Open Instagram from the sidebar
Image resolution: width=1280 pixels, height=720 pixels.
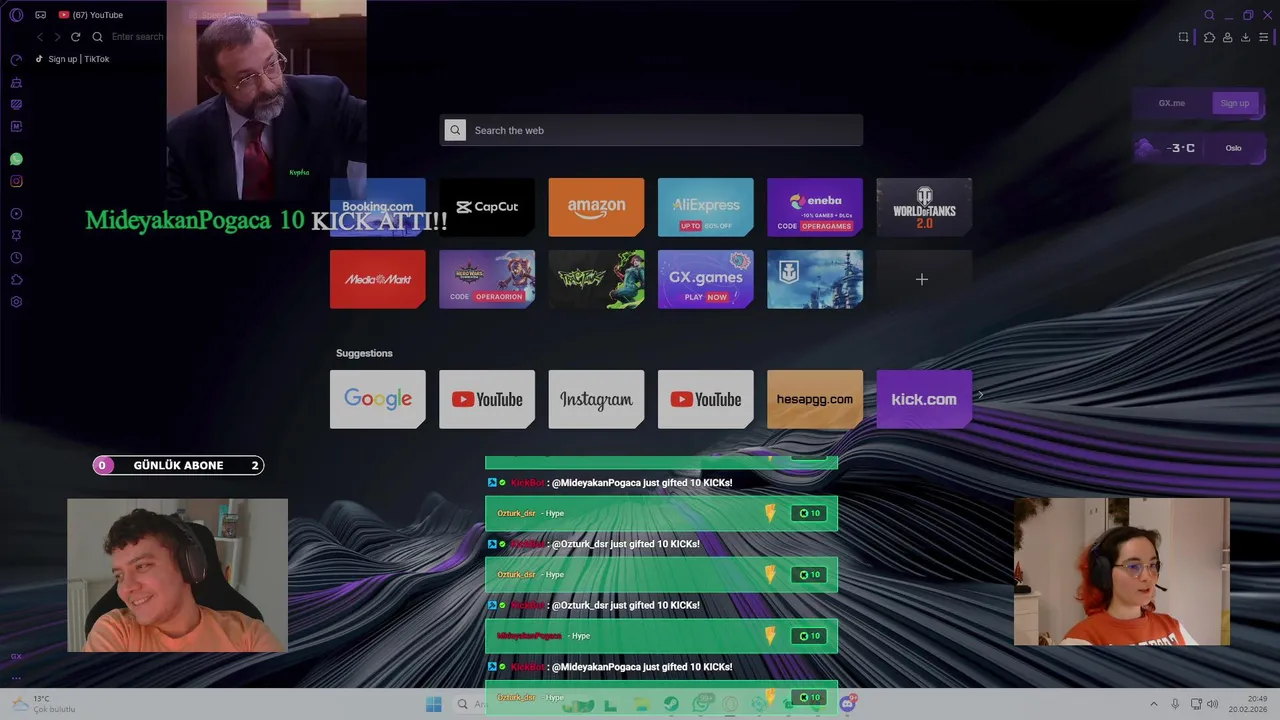[x=16, y=181]
